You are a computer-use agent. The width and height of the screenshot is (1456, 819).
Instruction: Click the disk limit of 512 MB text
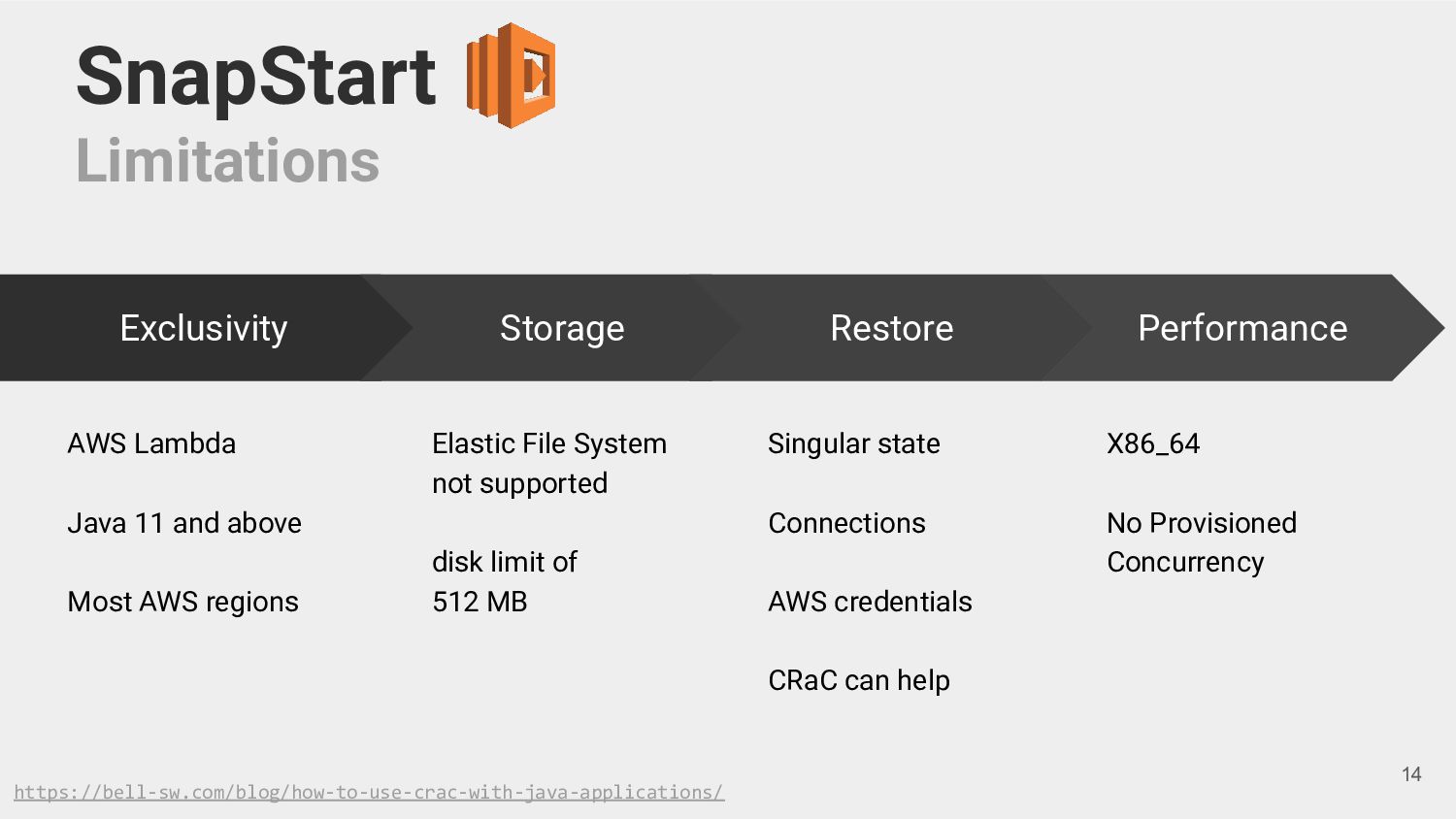[505, 581]
